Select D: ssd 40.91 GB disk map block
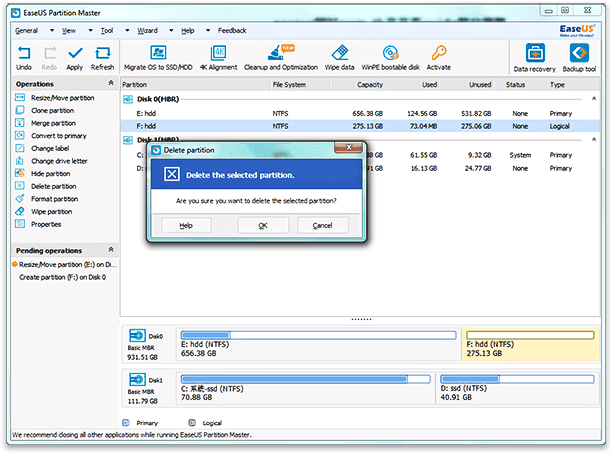This screenshot has height=455, width=613. pos(517,388)
